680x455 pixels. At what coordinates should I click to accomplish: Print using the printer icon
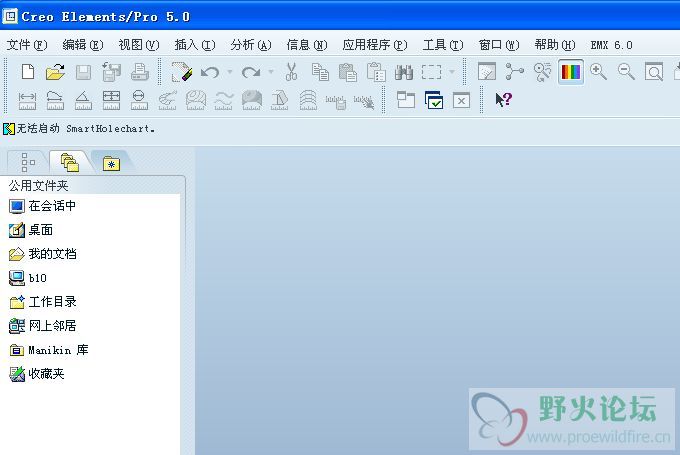tap(140, 72)
